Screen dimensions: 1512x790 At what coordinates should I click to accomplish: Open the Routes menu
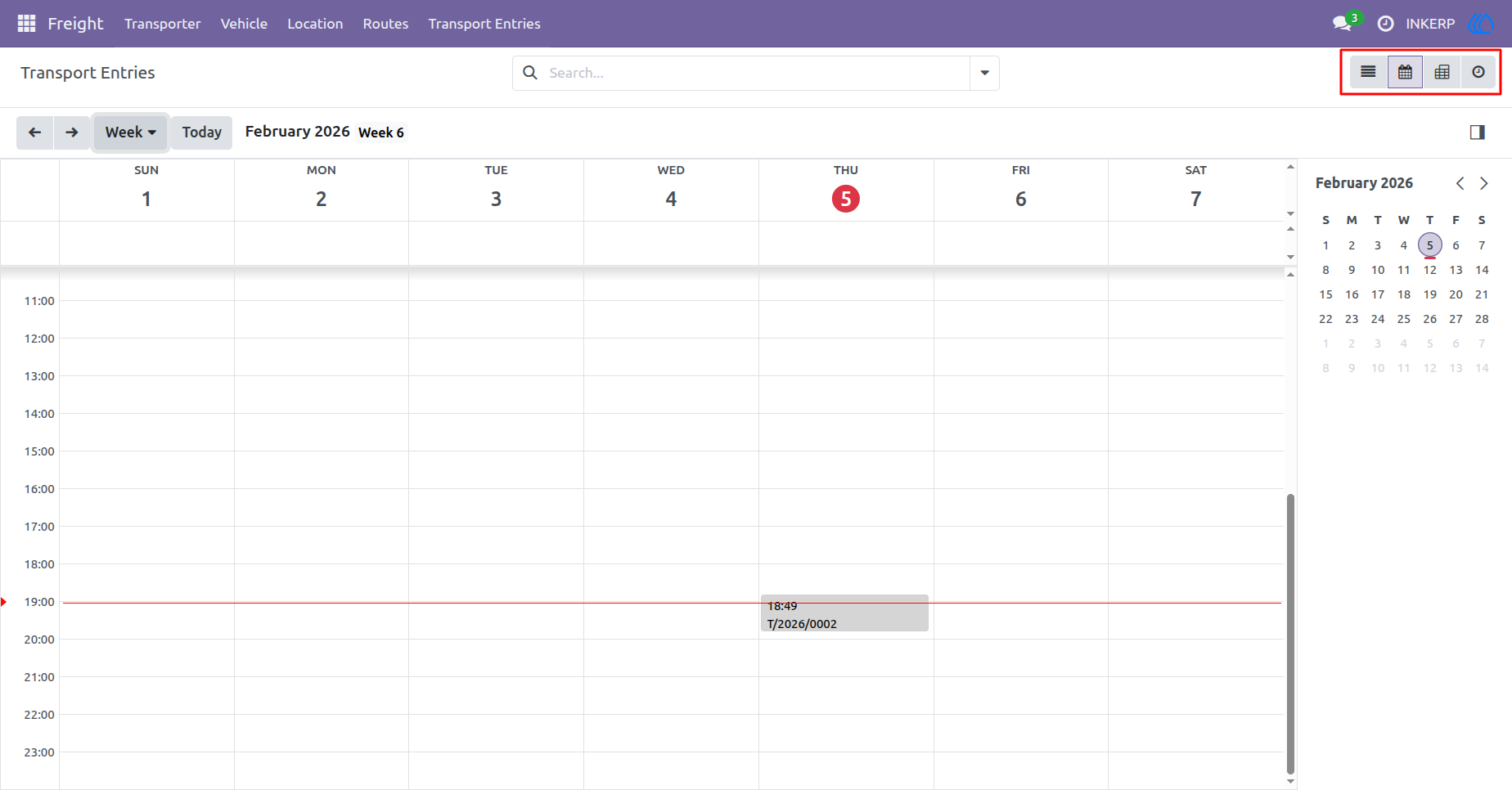[x=385, y=24]
